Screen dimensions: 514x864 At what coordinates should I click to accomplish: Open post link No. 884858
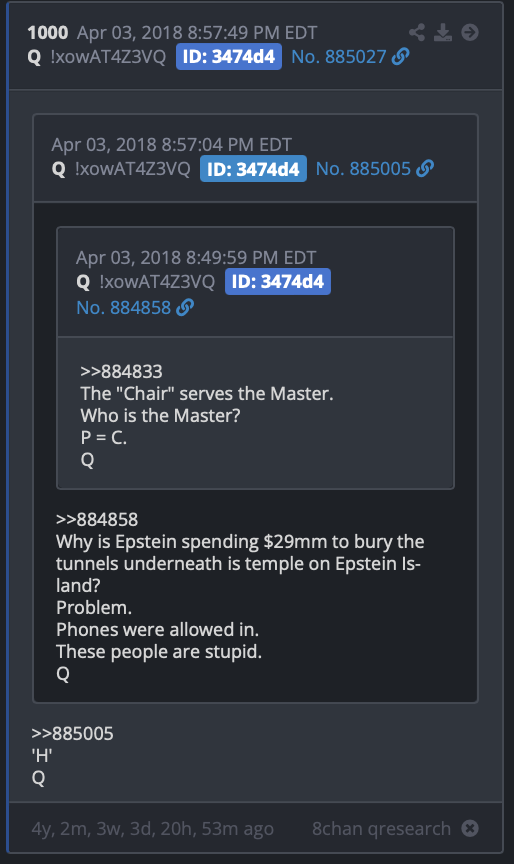pos(124,307)
